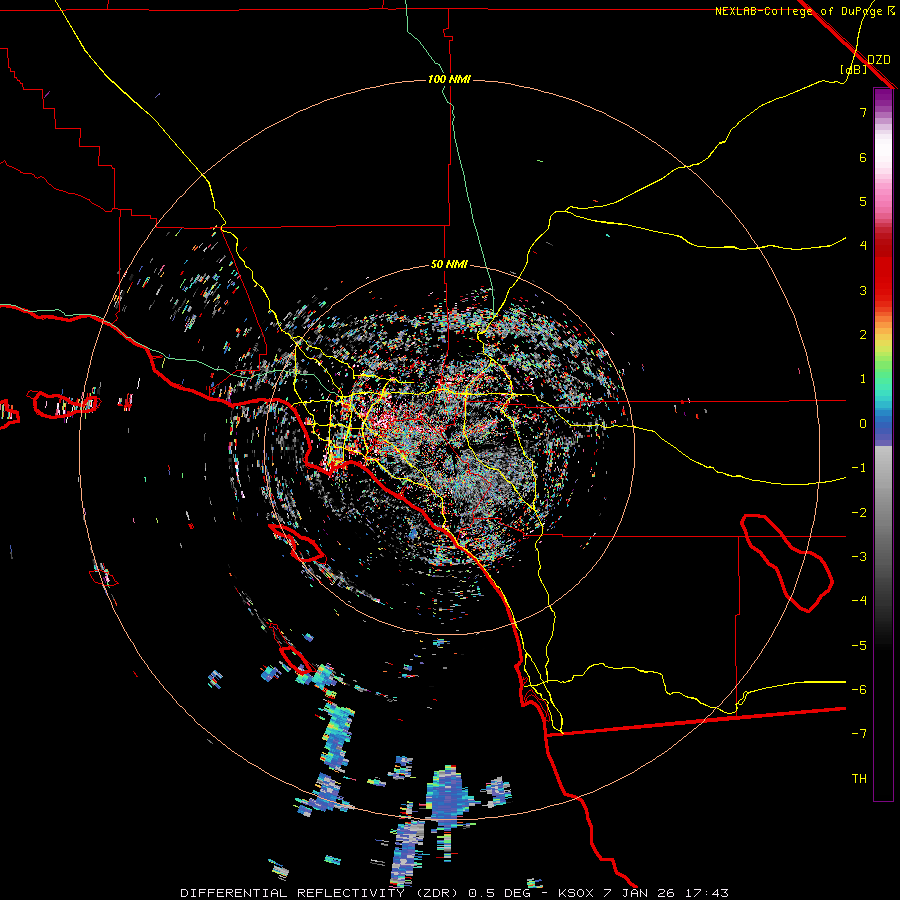Click the -2 value on the scale

tap(859, 513)
